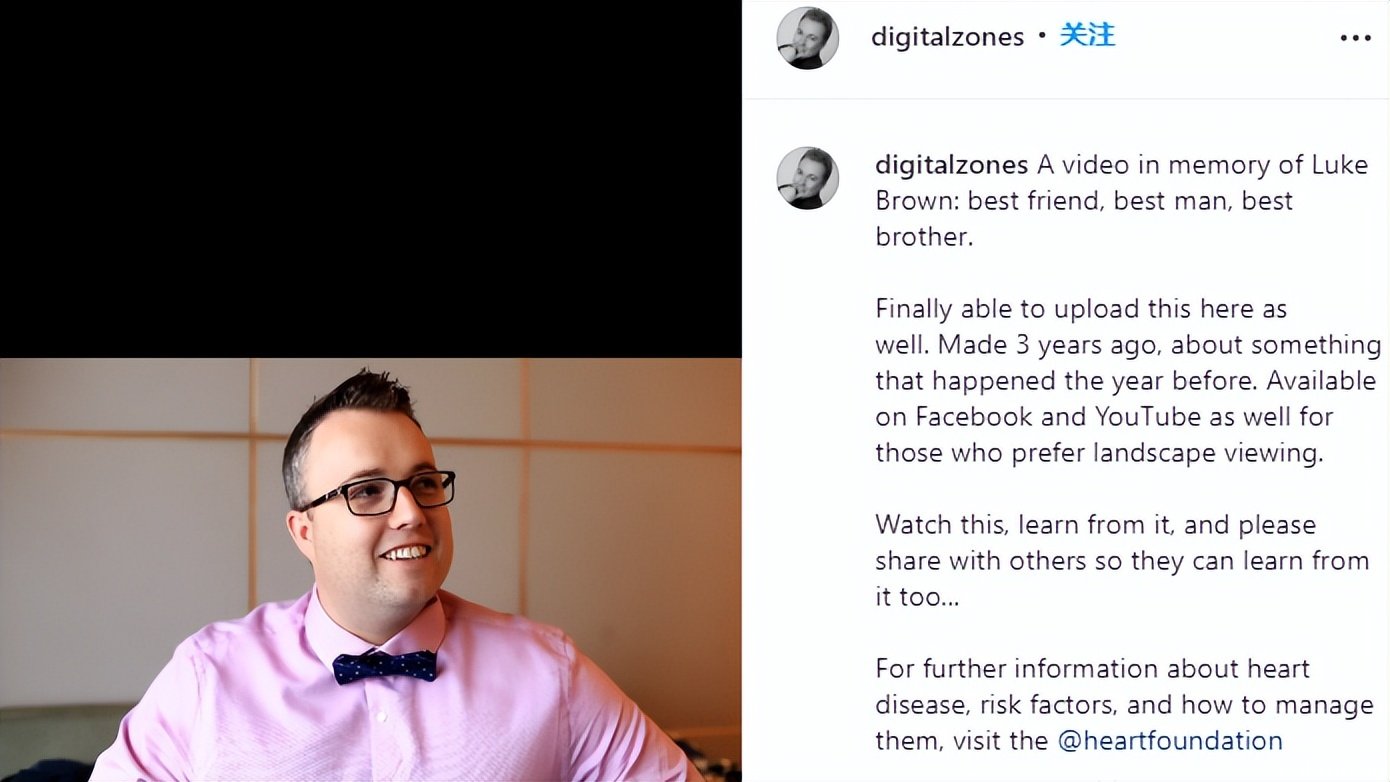
Task: Open the @heartfoundation mention link
Action: (x=1170, y=741)
